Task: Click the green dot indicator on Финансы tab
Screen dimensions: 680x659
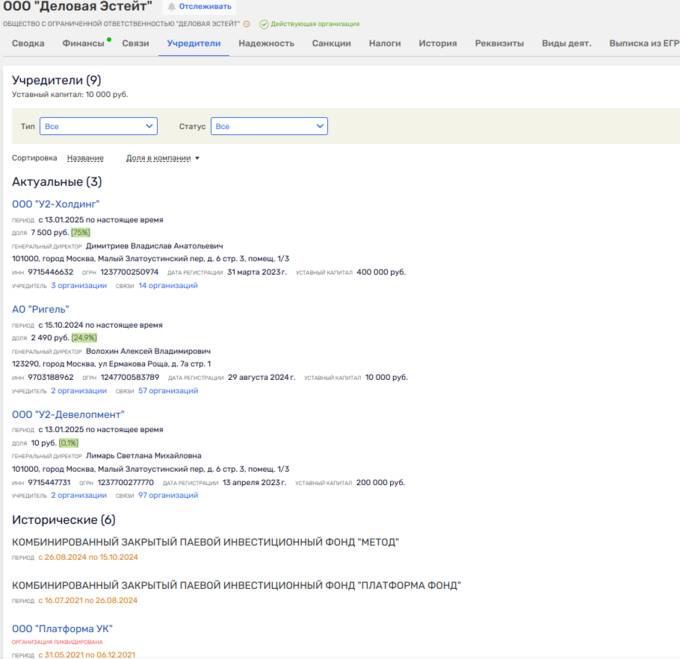Action: pyautogui.click(x=108, y=39)
